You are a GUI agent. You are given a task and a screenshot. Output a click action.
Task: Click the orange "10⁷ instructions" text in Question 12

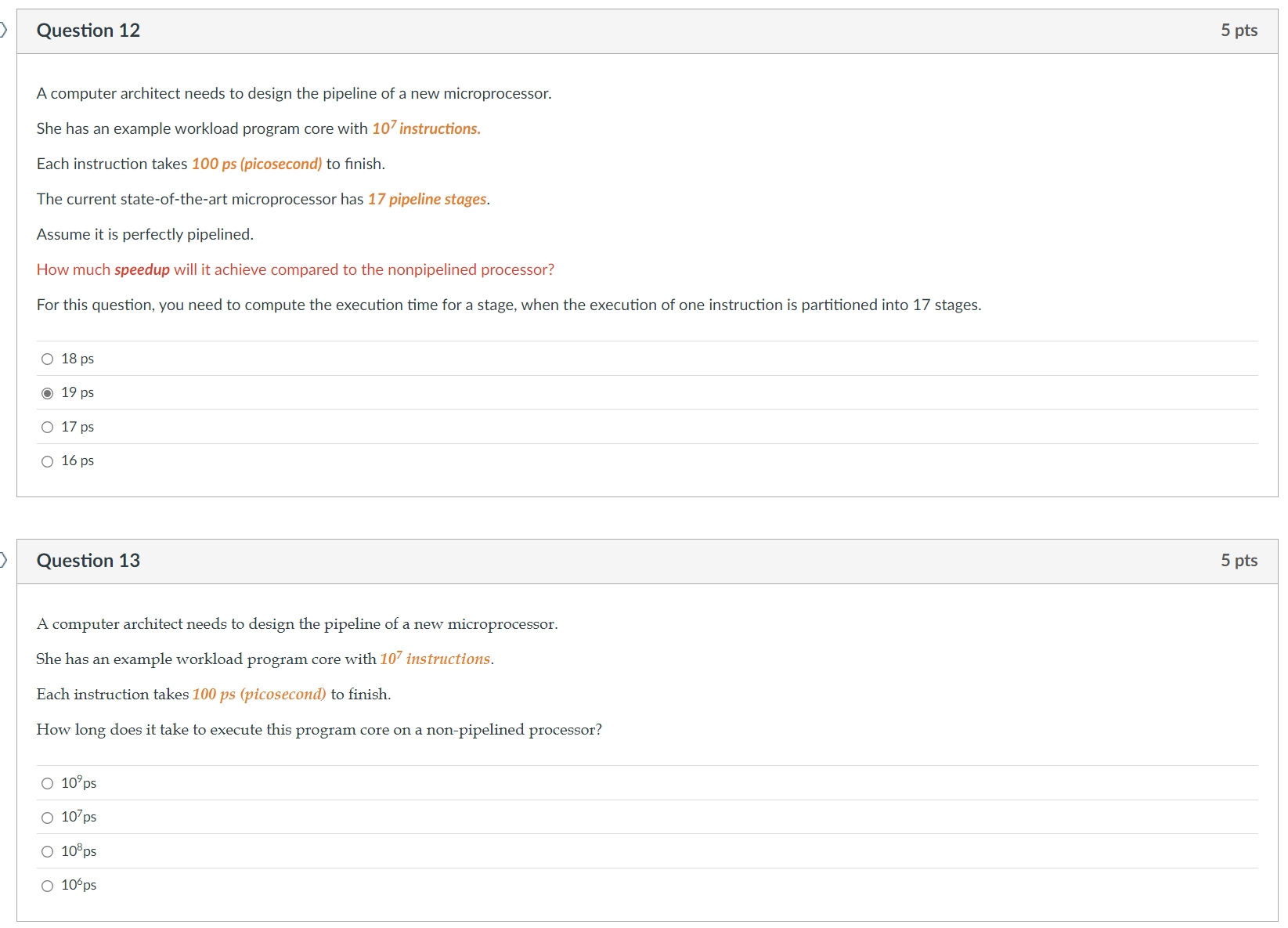pyautogui.click(x=426, y=128)
